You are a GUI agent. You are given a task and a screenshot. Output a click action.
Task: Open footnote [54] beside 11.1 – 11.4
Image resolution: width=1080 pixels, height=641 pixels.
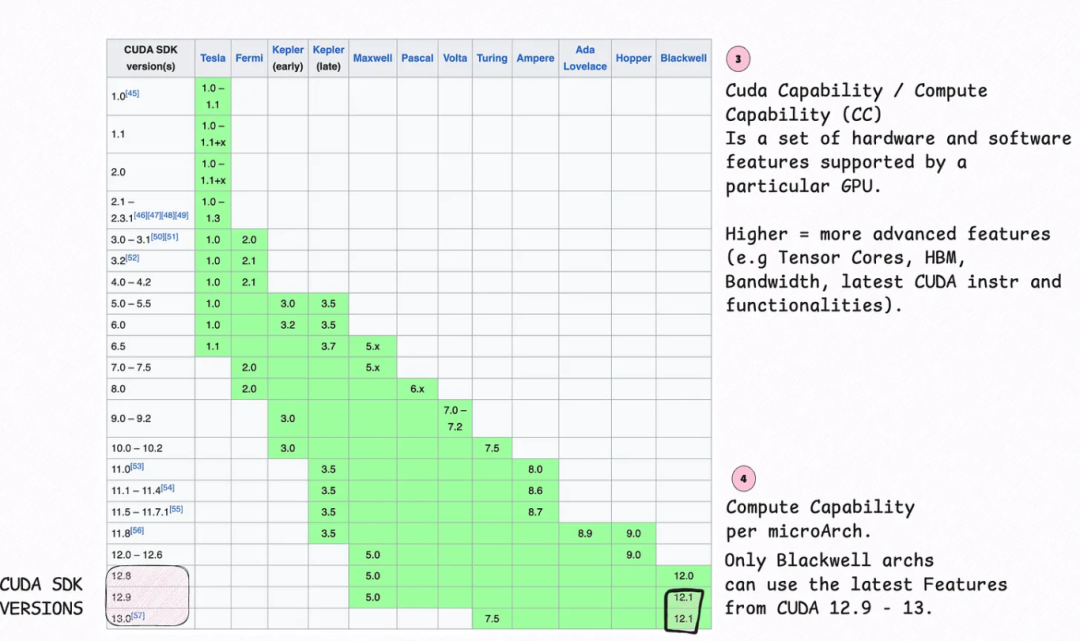pos(167,487)
